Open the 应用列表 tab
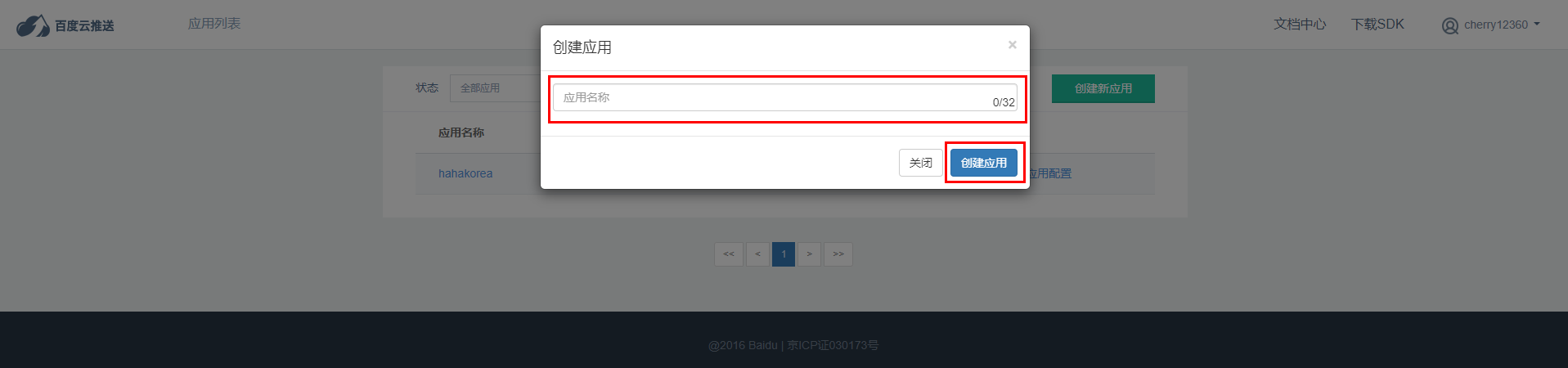 click(x=214, y=24)
